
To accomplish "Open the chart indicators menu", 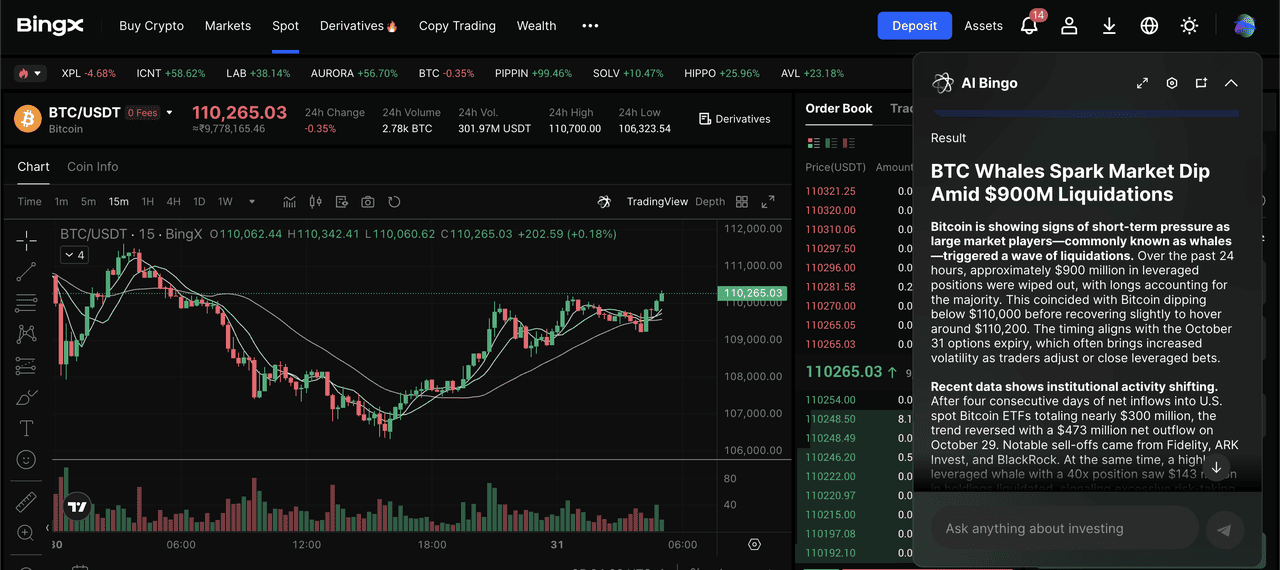I will (289, 202).
